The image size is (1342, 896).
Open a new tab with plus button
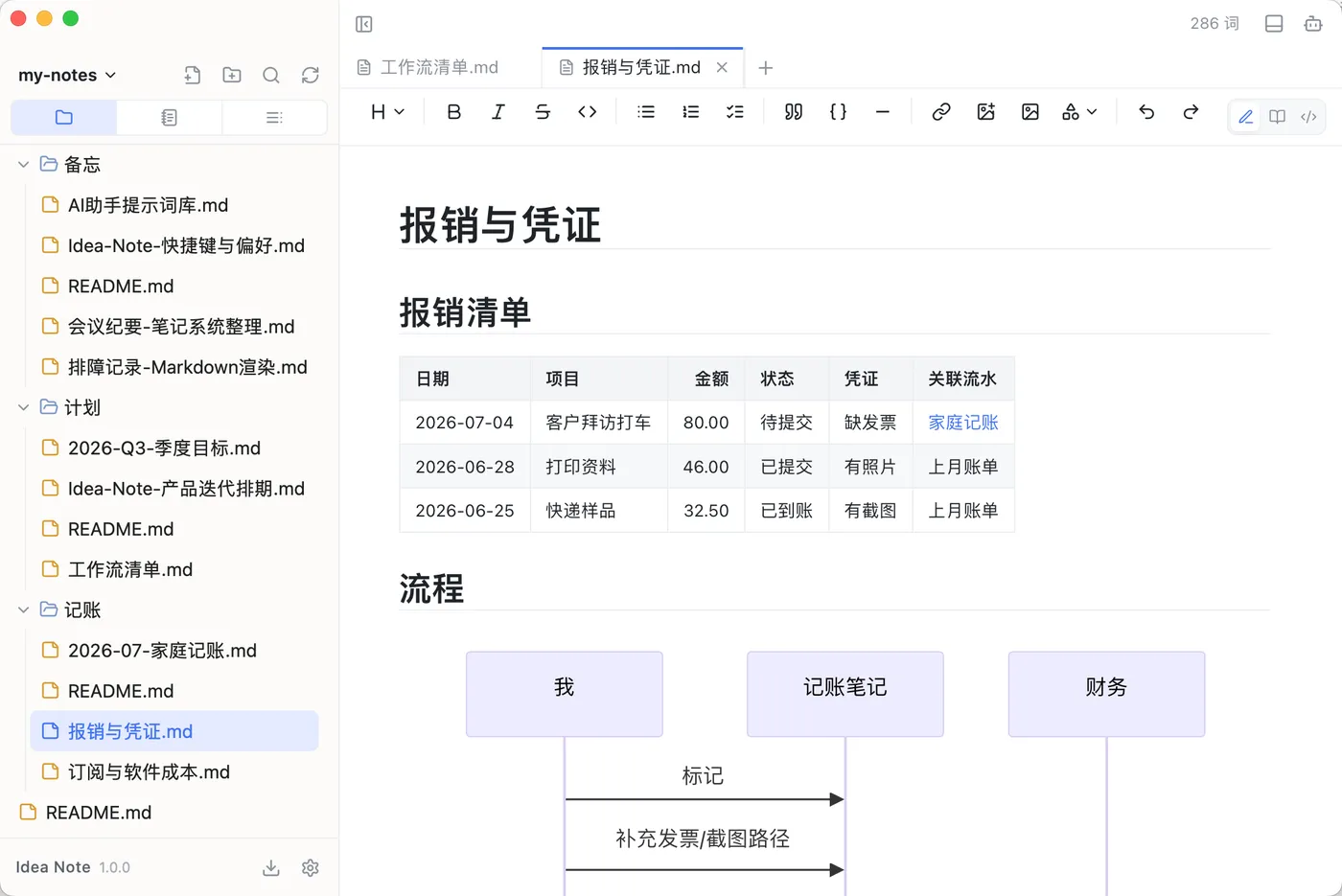click(x=765, y=68)
